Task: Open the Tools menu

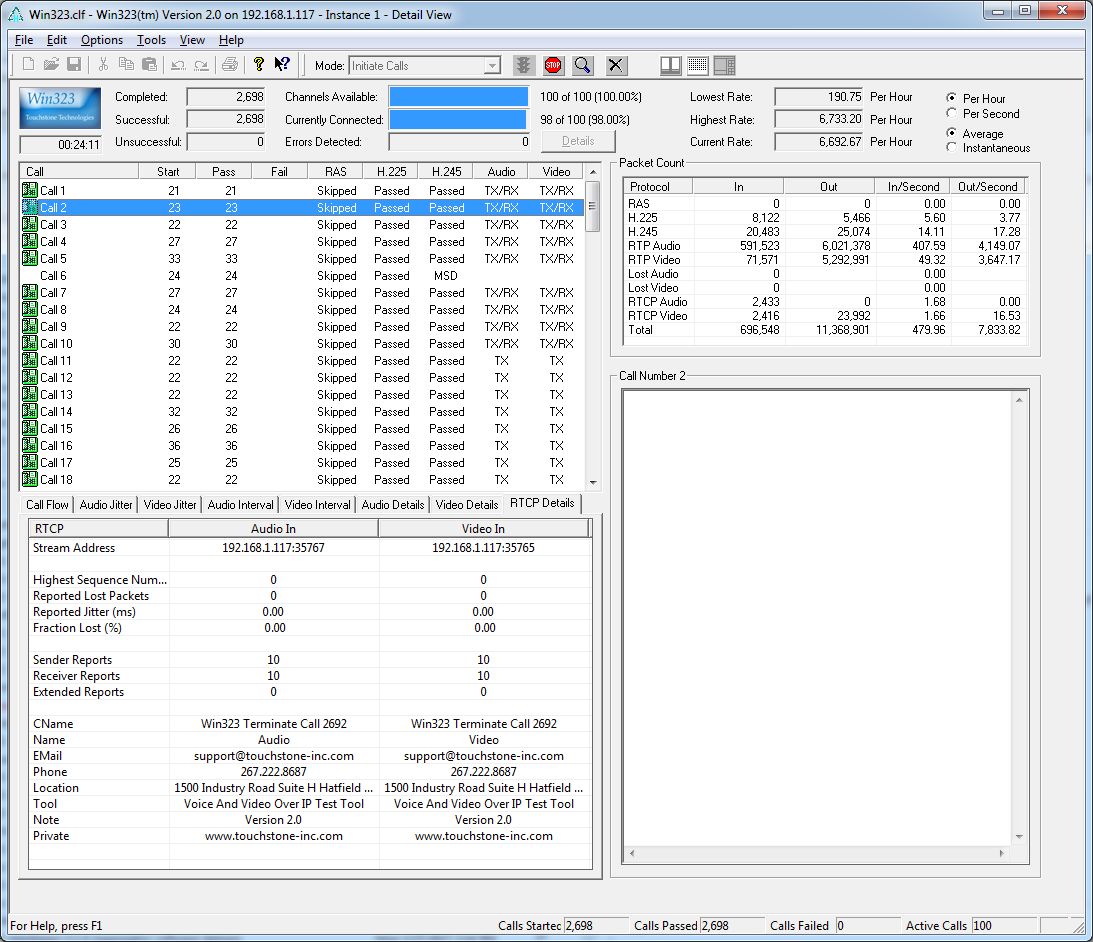Action: 151,40
